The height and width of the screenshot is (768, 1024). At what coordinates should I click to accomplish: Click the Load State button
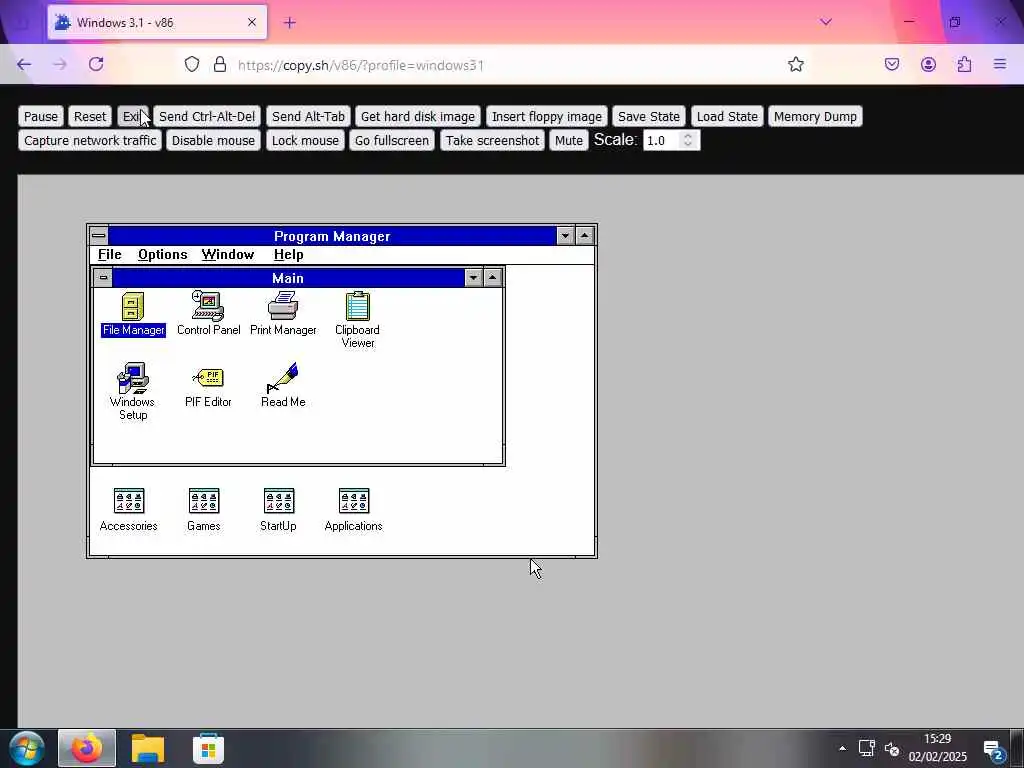pyautogui.click(x=727, y=116)
